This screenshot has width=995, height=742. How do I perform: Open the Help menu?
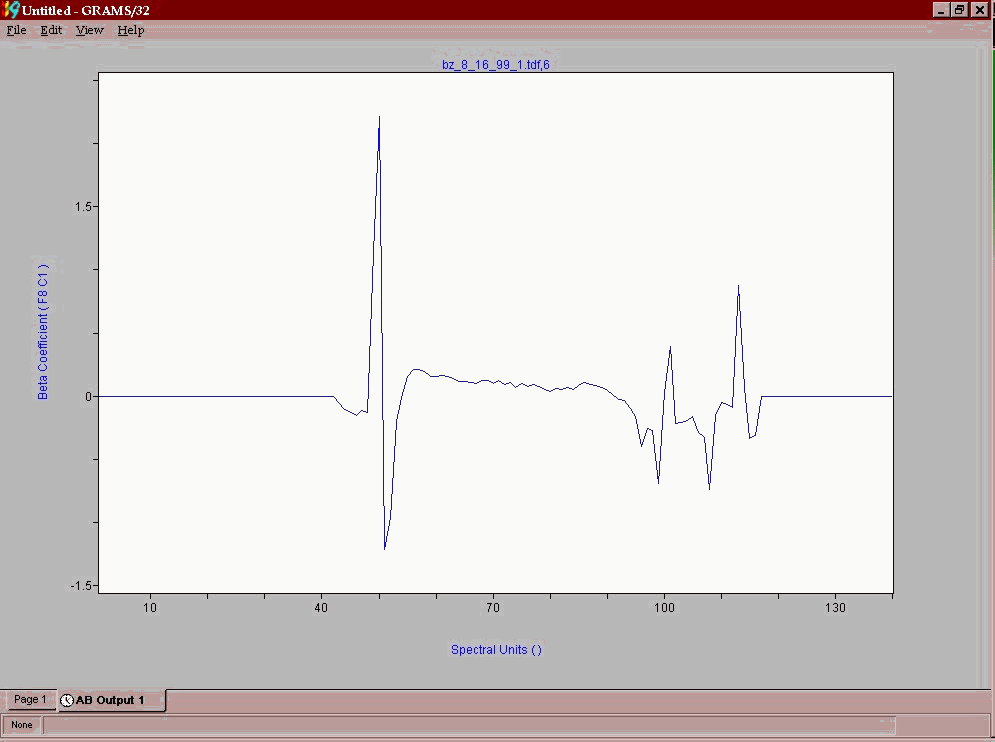pyautogui.click(x=130, y=30)
